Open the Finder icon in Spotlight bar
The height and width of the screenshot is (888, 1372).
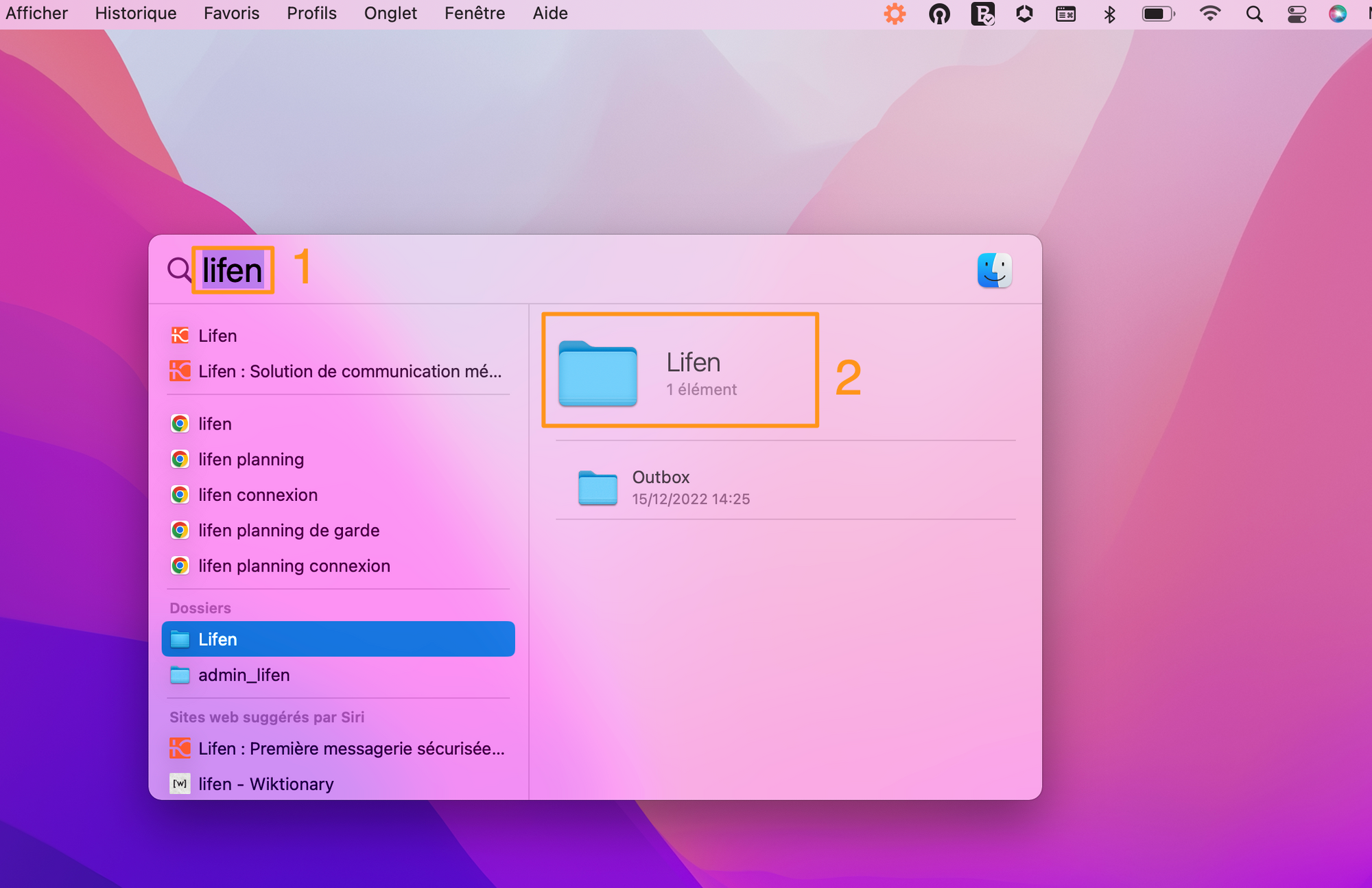tap(994, 270)
